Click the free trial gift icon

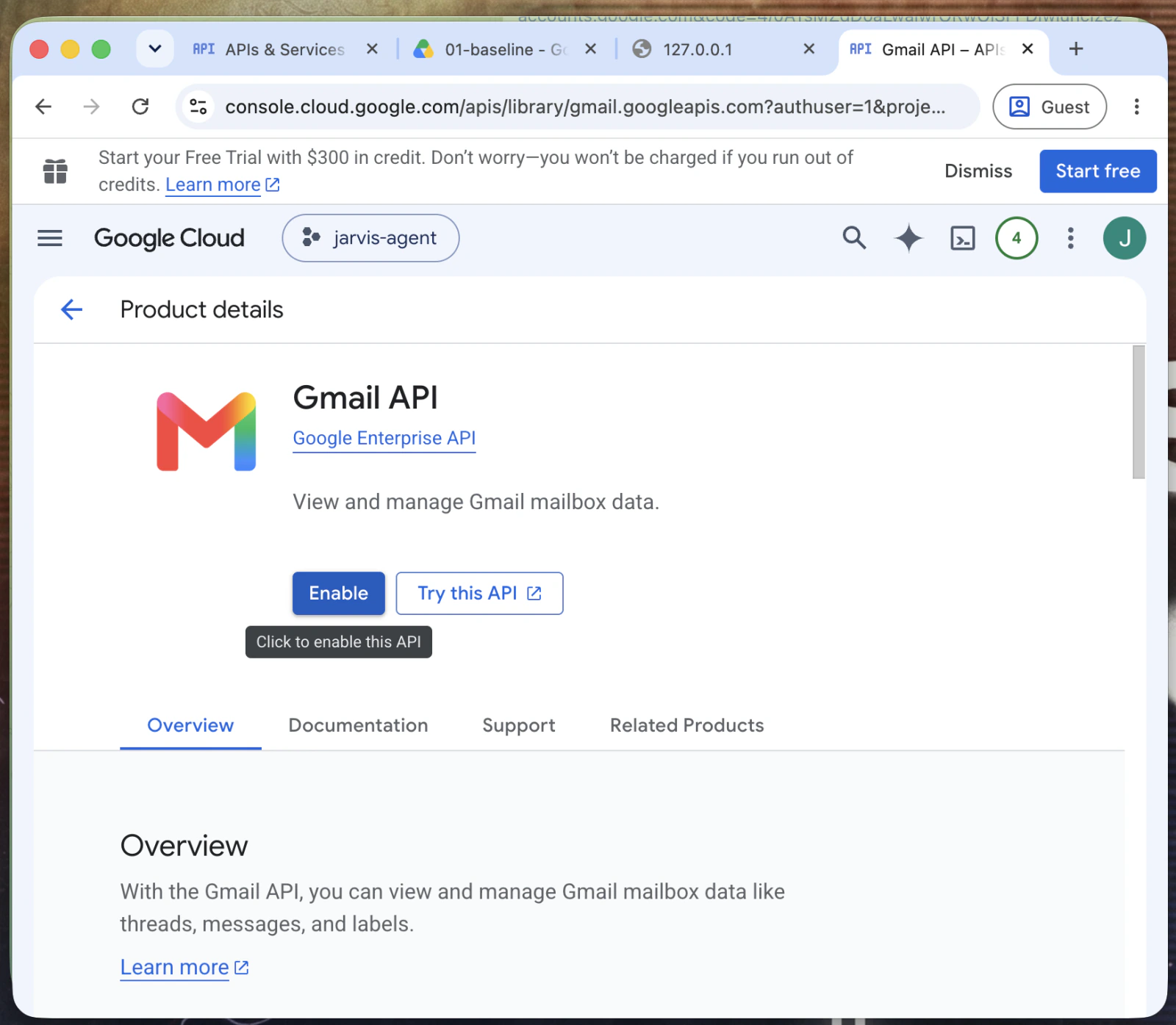click(x=55, y=171)
